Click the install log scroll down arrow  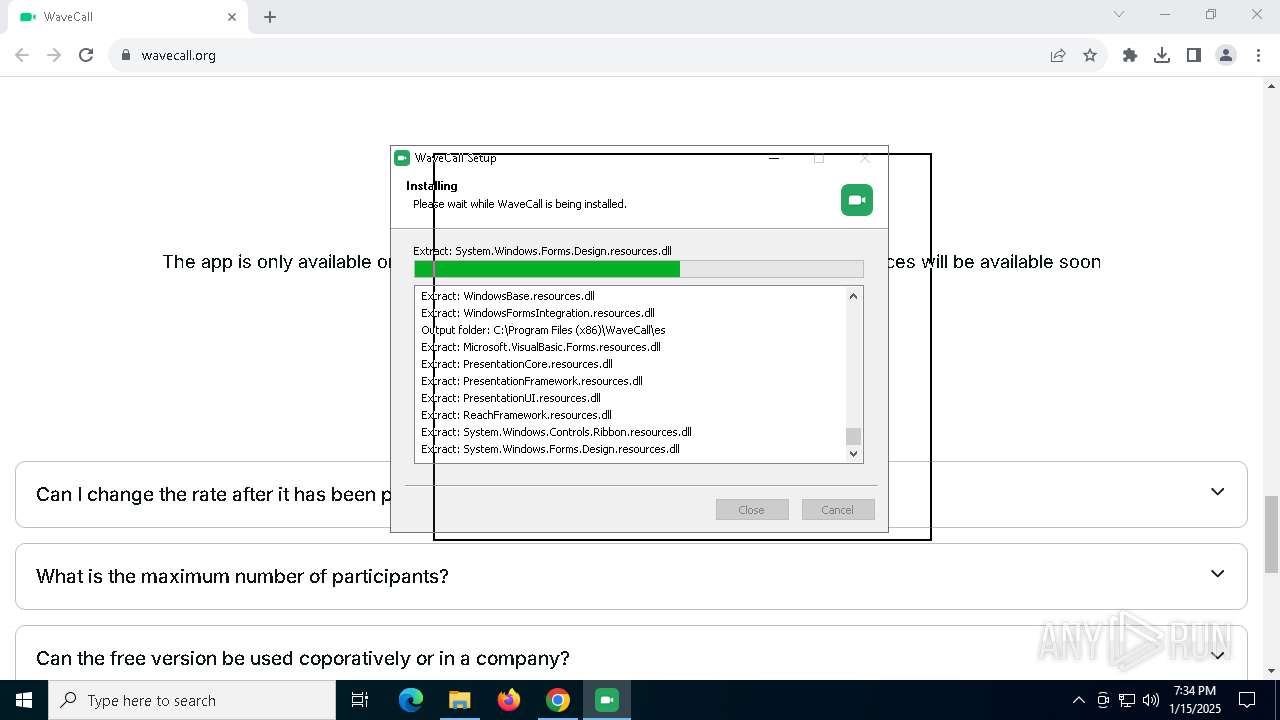[x=853, y=453]
